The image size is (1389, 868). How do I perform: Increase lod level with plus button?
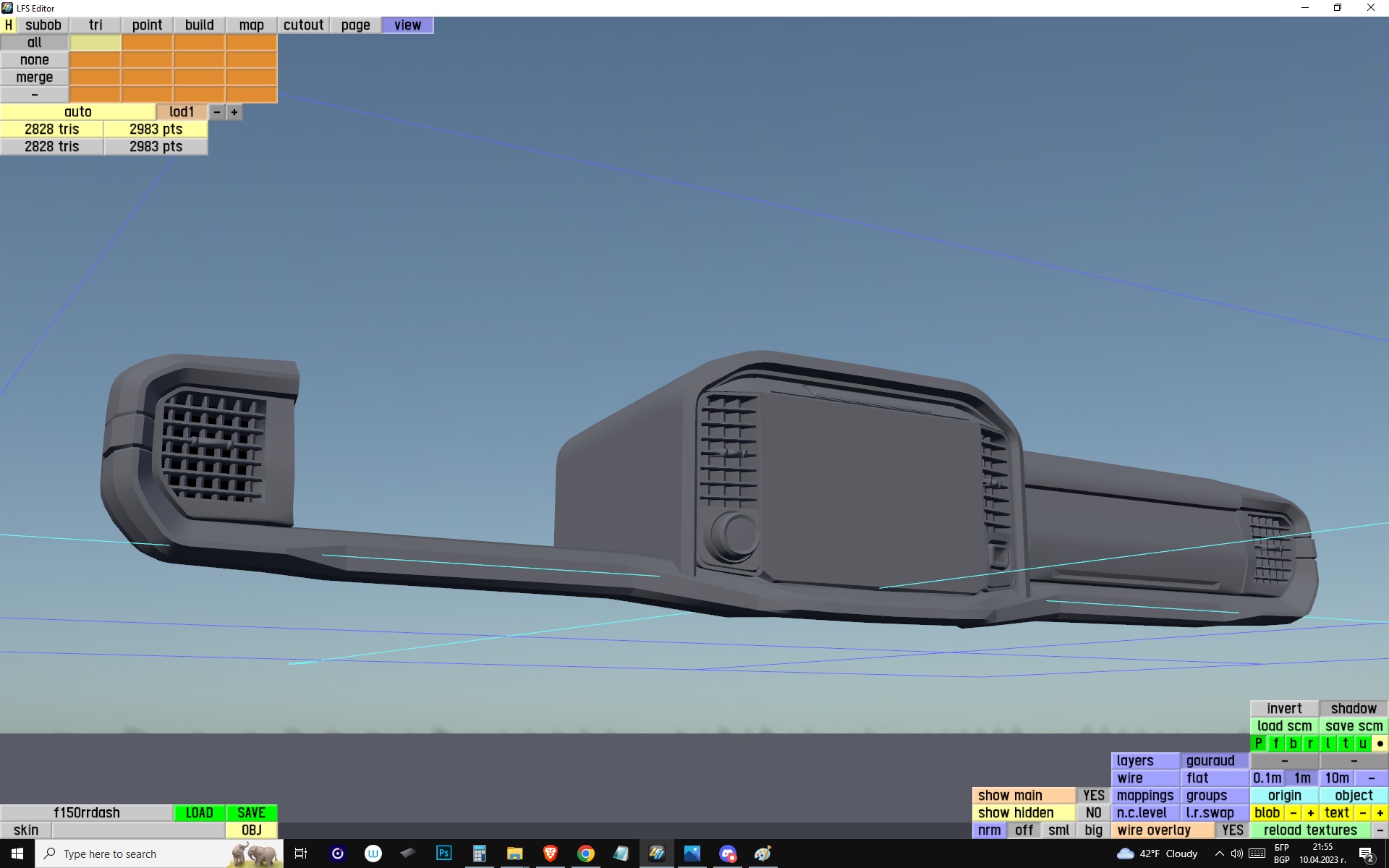(234, 112)
